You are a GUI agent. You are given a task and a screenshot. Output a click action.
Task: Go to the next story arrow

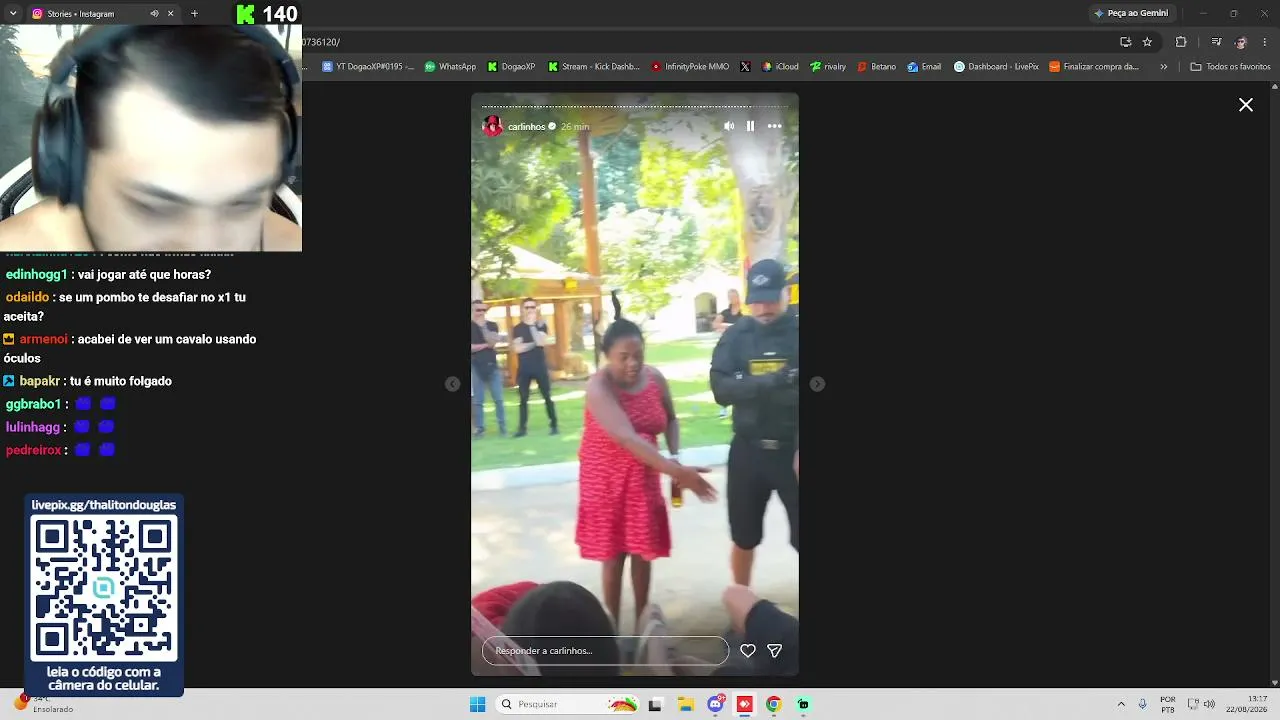(x=817, y=384)
